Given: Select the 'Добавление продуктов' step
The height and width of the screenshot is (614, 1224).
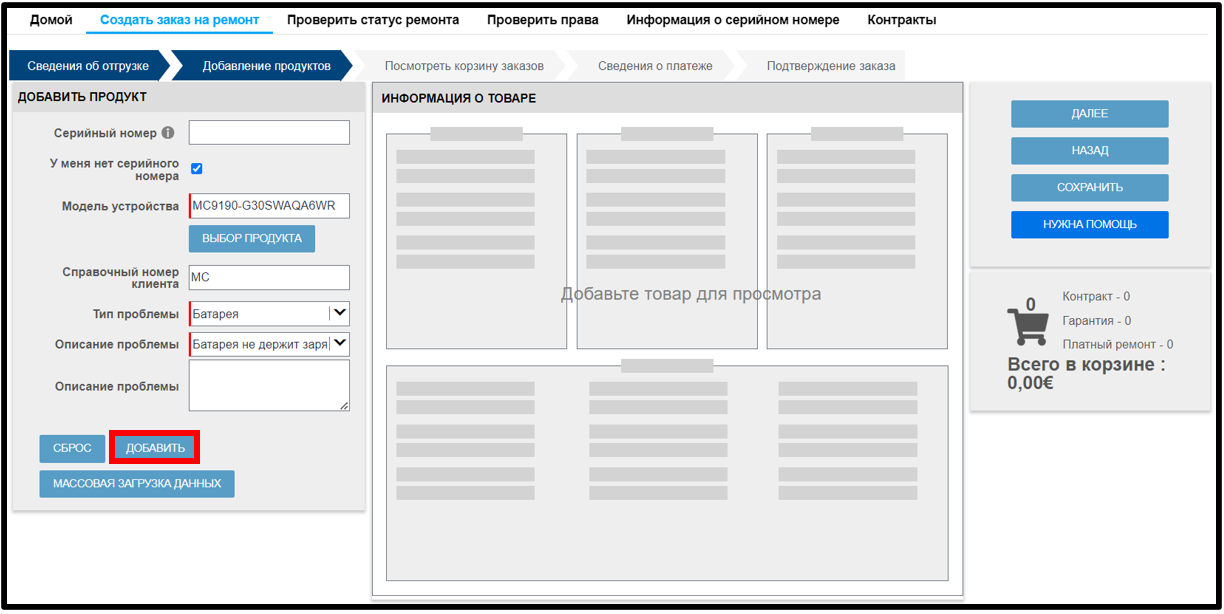Looking at the screenshot, I should coord(266,66).
